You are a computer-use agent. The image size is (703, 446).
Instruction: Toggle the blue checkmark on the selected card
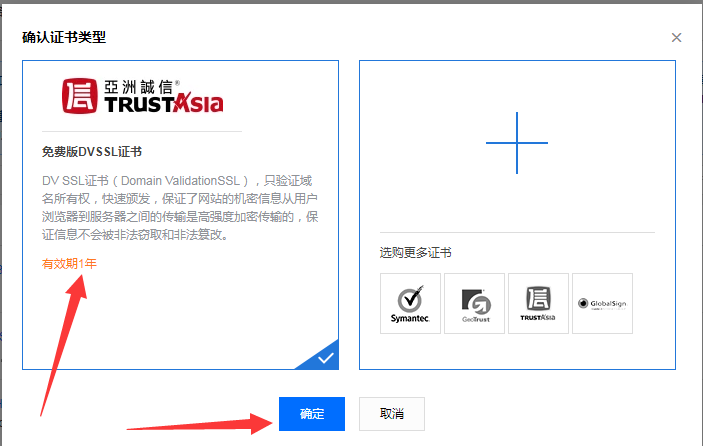pyautogui.click(x=326, y=357)
